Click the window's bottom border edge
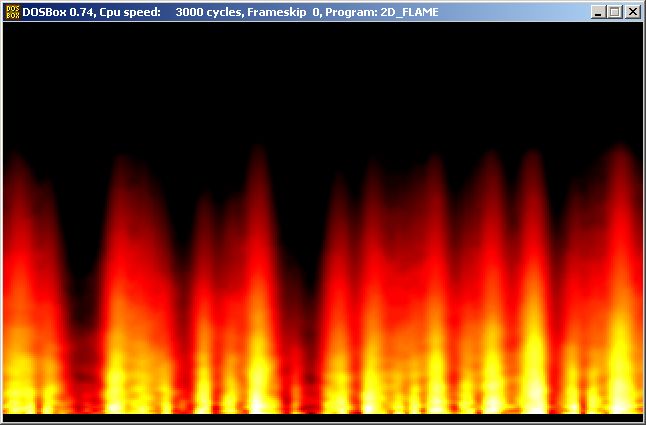 tap(322, 423)
